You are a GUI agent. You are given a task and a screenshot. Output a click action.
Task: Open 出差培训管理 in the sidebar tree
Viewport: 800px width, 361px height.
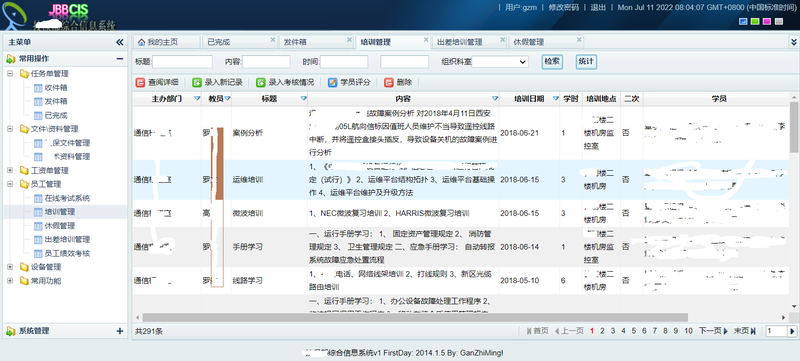click(67, 239)
